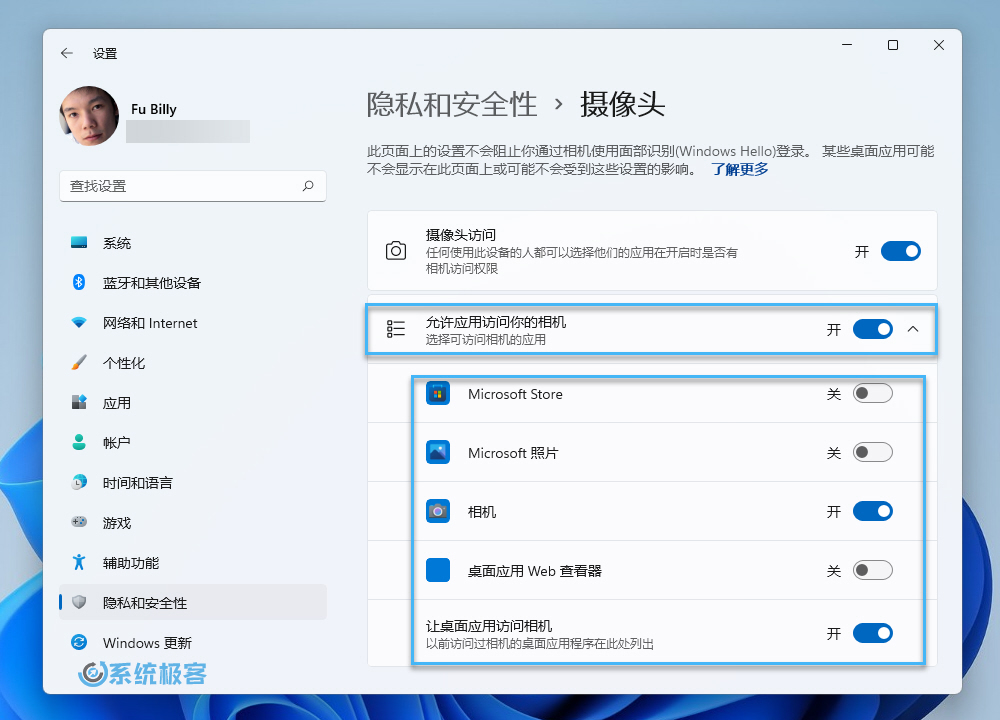The width and height of the screenshot is (1000, 720).
Task: Click the person icon for 帐户
Action: click(x=79, y=443)
